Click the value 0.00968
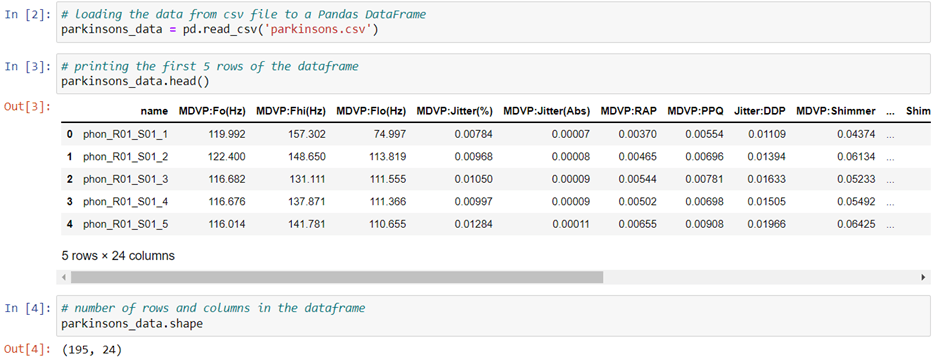The image size is (940, 364). pyautogui.click(x=474, y=157)
